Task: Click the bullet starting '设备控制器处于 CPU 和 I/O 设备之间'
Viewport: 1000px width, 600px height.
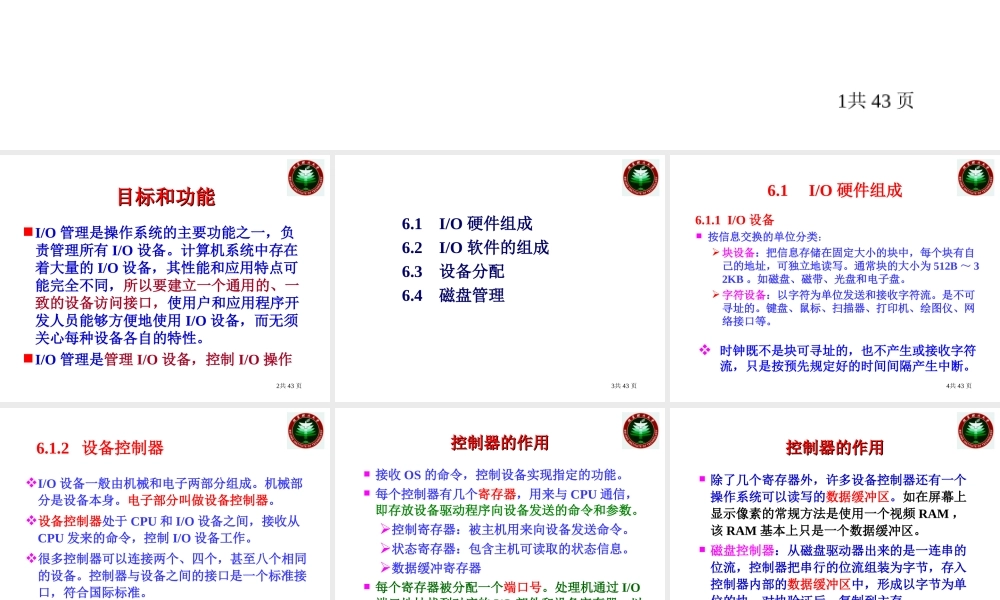Action: [x=168, y=529]
